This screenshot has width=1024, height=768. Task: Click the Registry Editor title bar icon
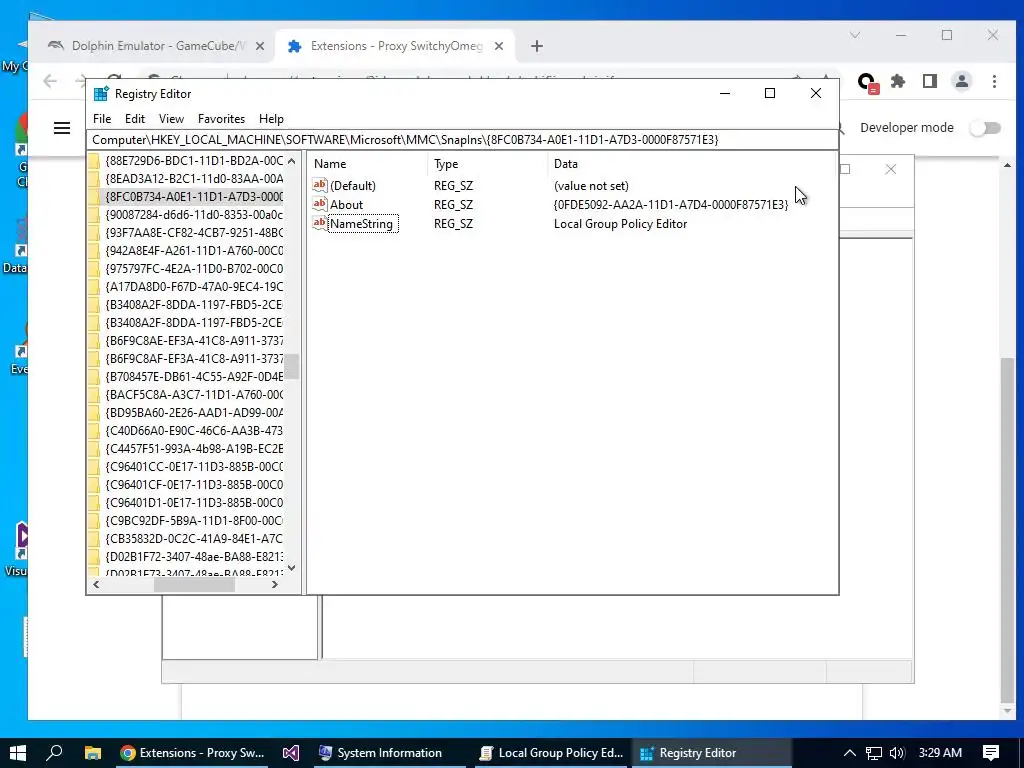(101, 94)
